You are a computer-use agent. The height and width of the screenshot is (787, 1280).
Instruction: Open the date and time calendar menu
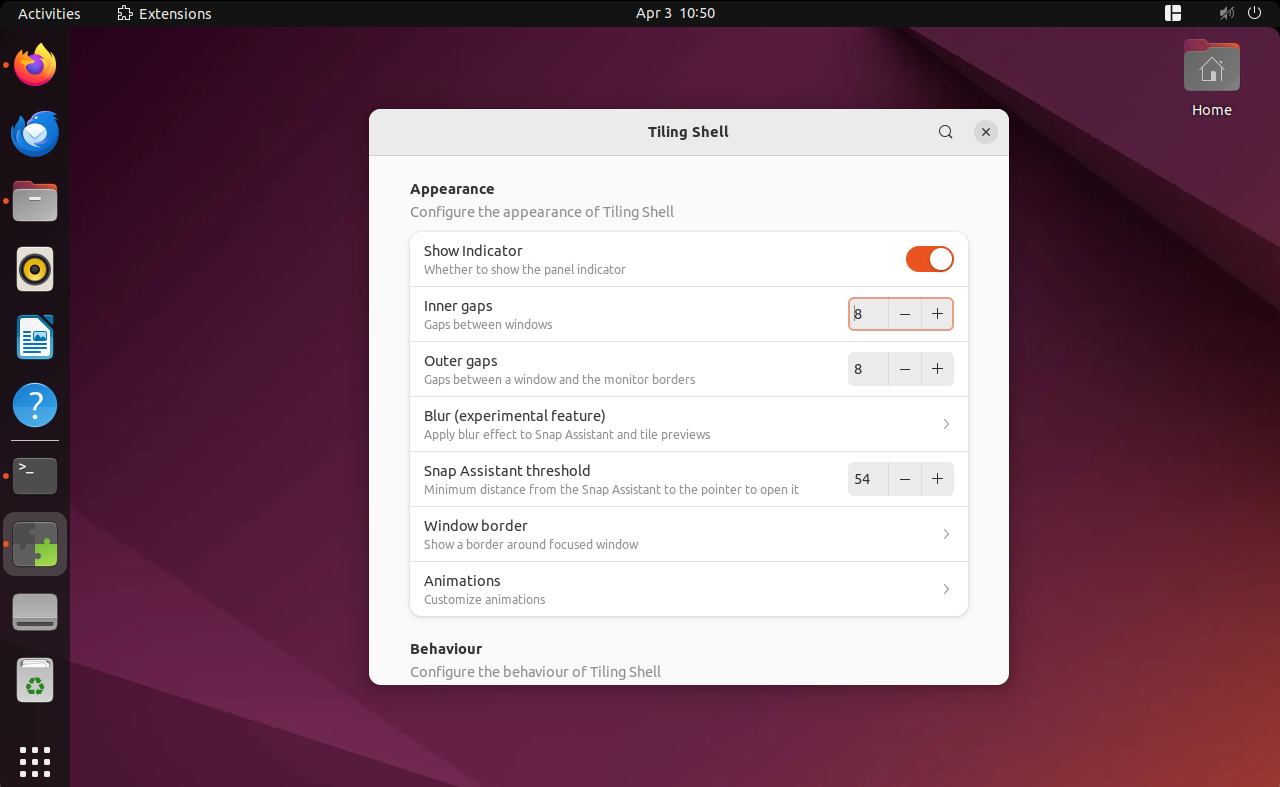(x=675, y=13)
